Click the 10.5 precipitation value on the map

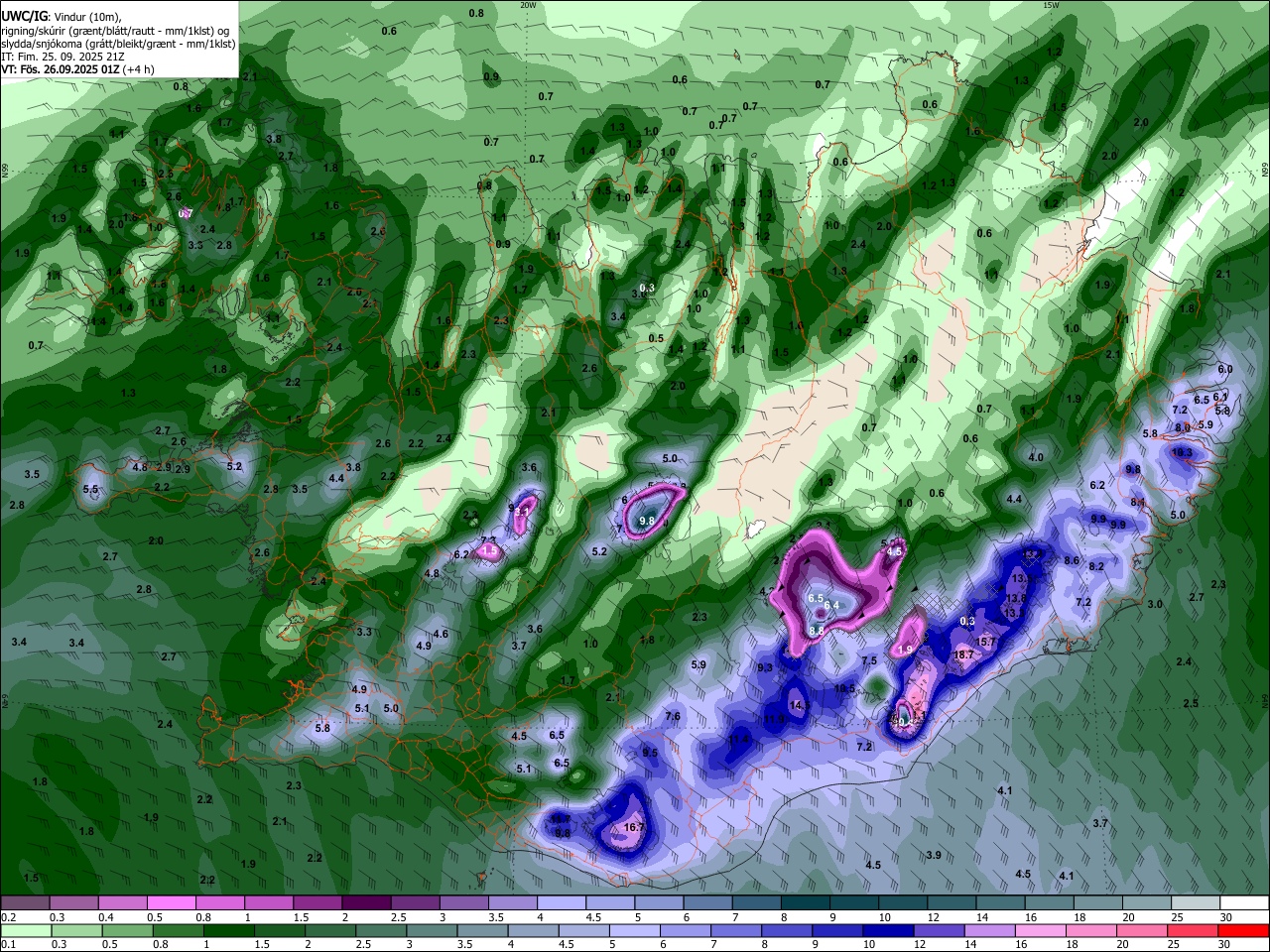844,688
